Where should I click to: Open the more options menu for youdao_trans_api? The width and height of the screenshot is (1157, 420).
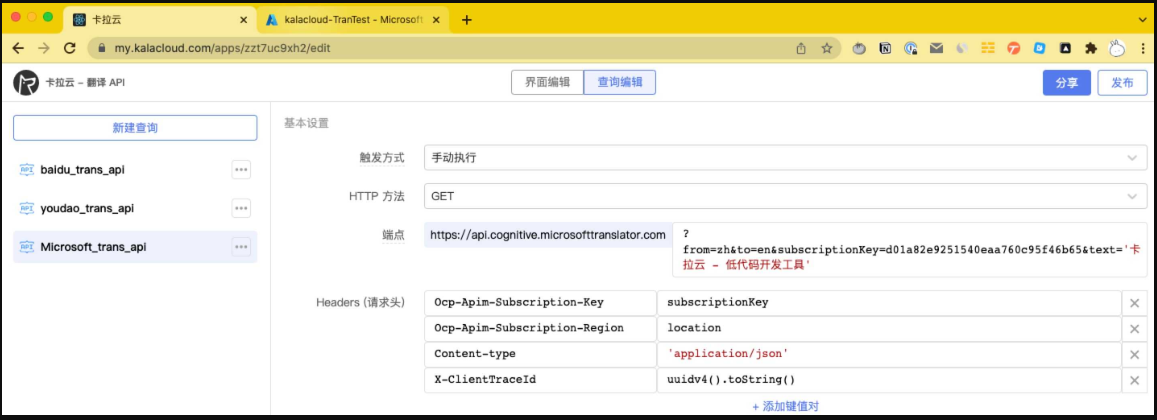click(241, 208)
